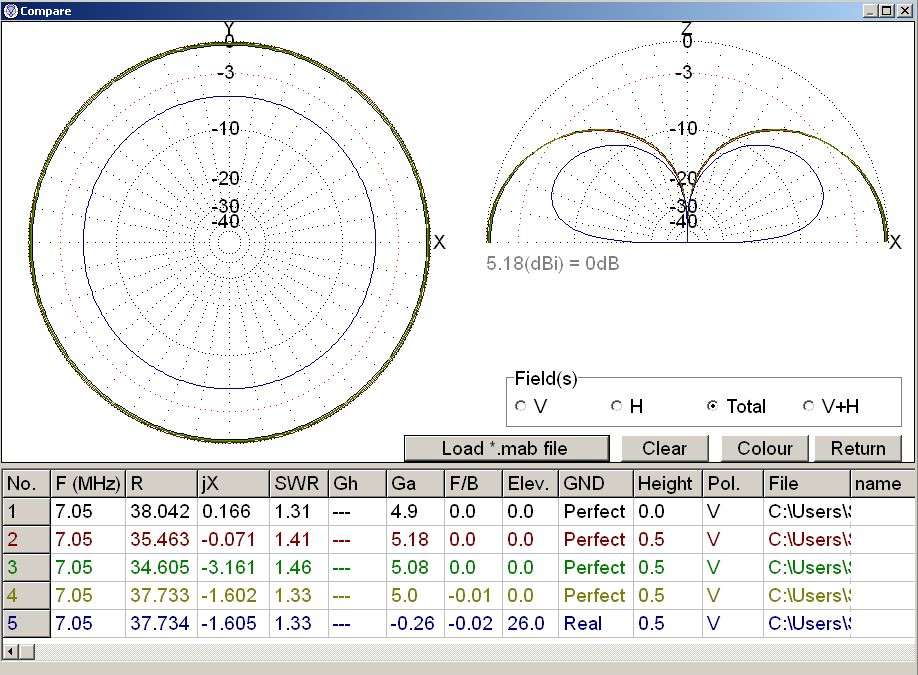
Task: Maximize the Compare window
Action: 886,10
